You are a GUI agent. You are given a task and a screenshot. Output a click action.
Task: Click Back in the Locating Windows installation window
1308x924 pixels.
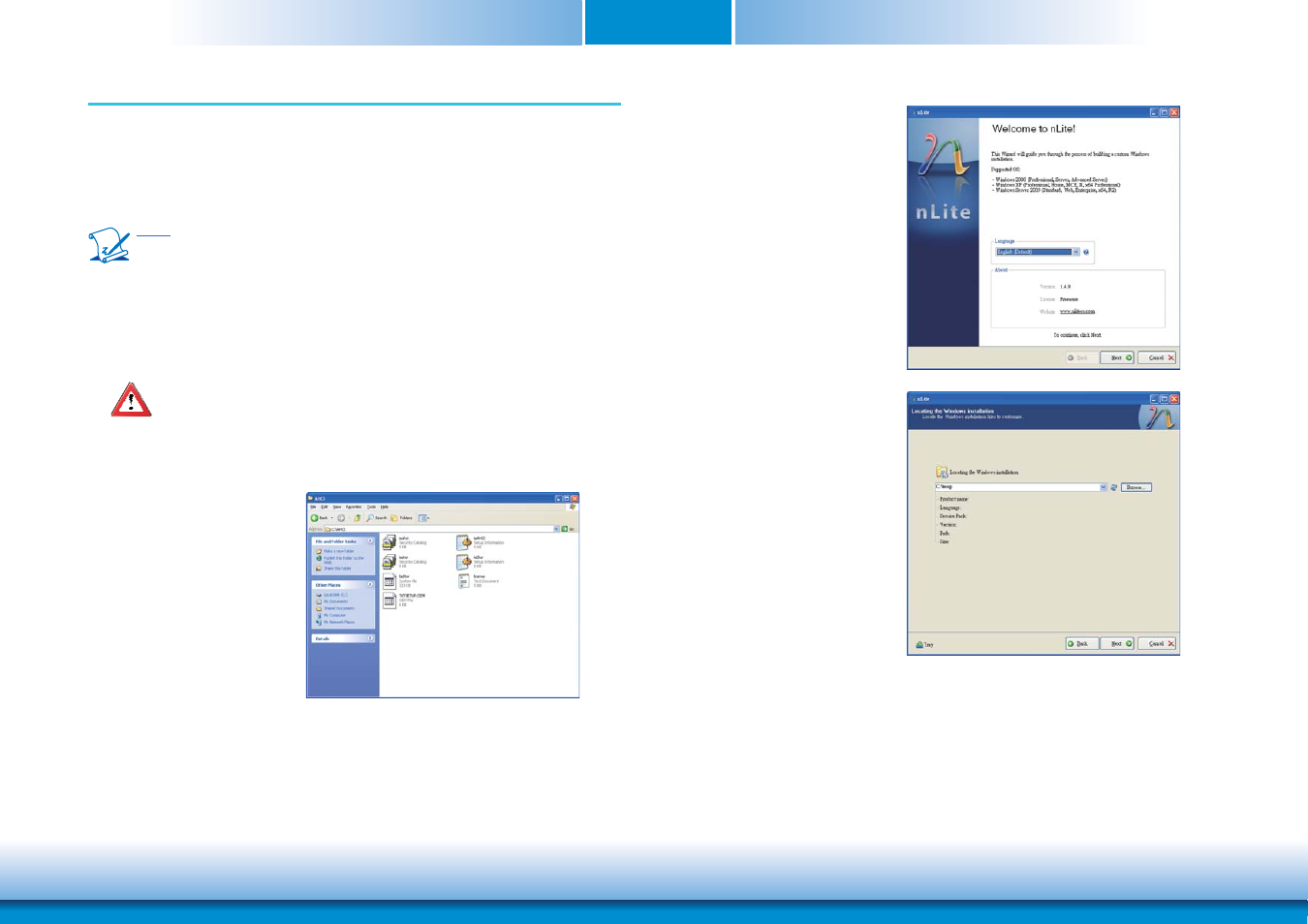coord(1081,643)
